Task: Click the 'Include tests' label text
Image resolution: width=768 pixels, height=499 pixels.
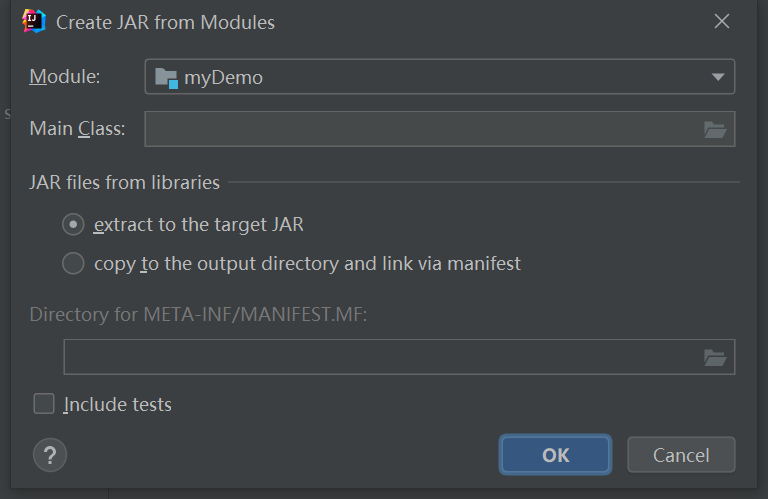Action: (x=118, y=405)
